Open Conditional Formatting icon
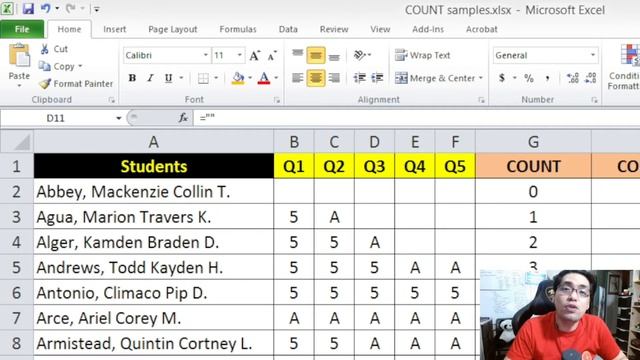The height and width of the screenshot is (360, 640). [x=629, y=55]
